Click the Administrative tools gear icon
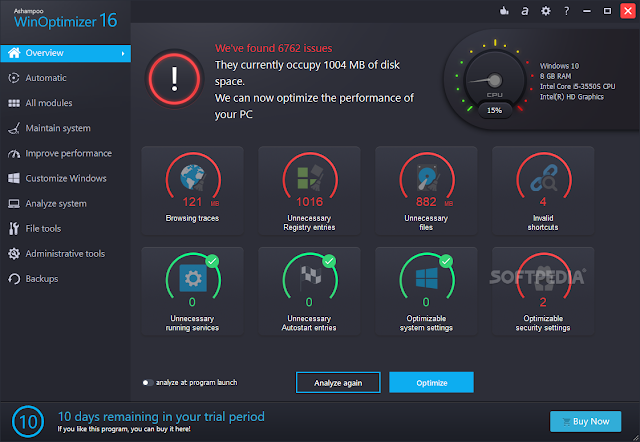 point(14,253)
